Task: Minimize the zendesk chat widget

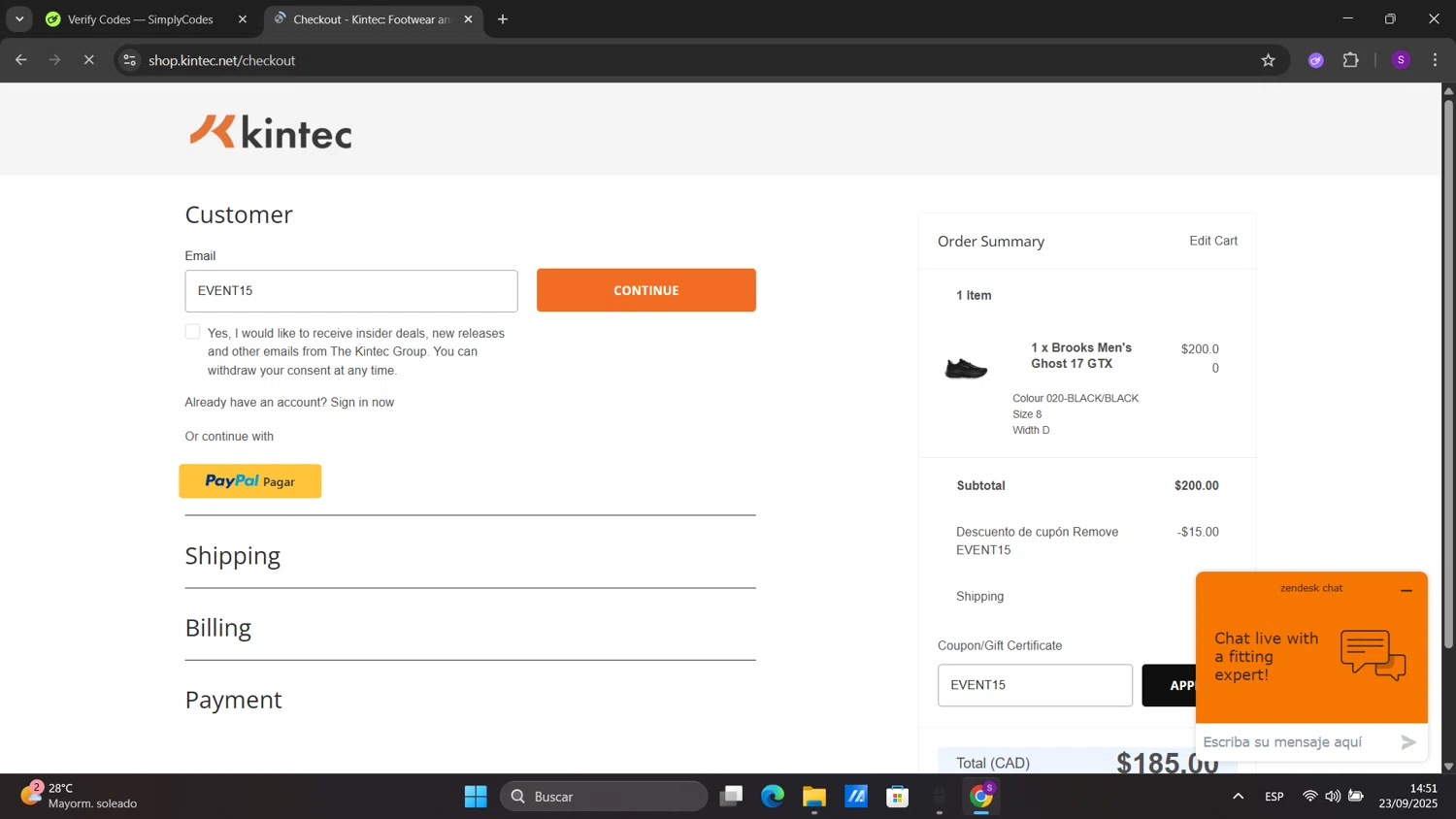Action: click(1406, 590)
